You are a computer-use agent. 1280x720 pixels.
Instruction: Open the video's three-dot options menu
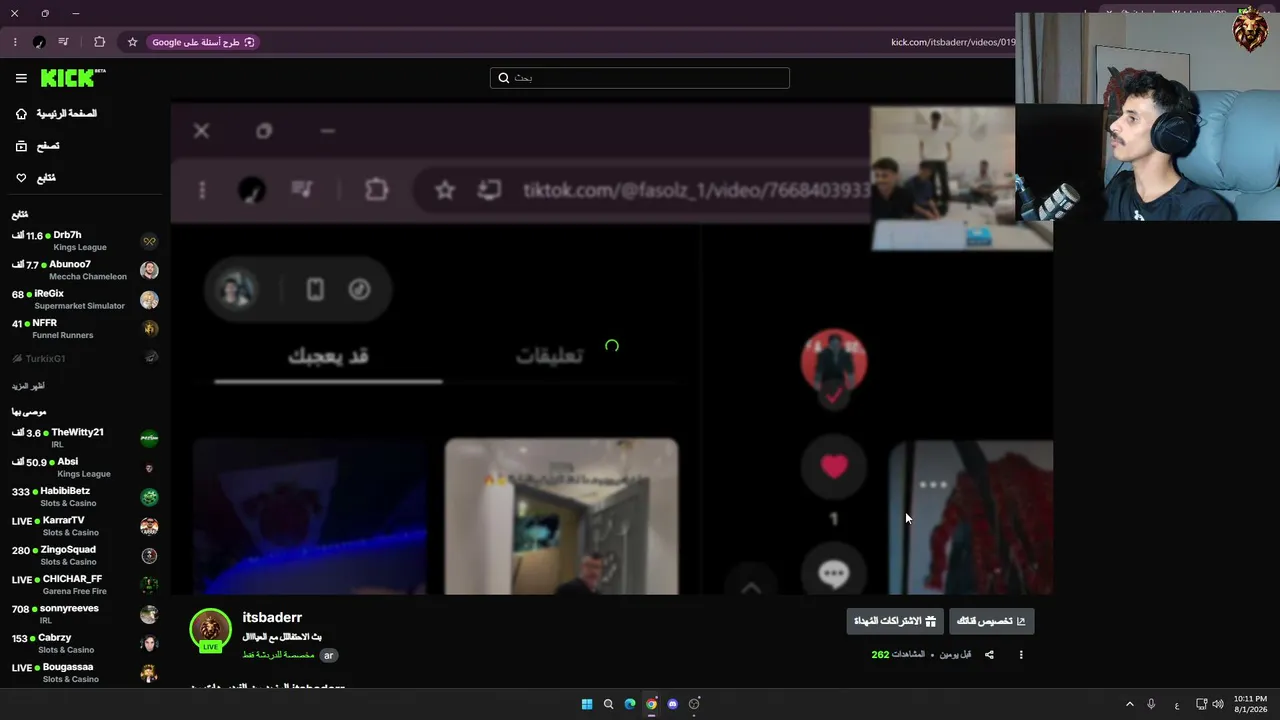click(1021, 655)
